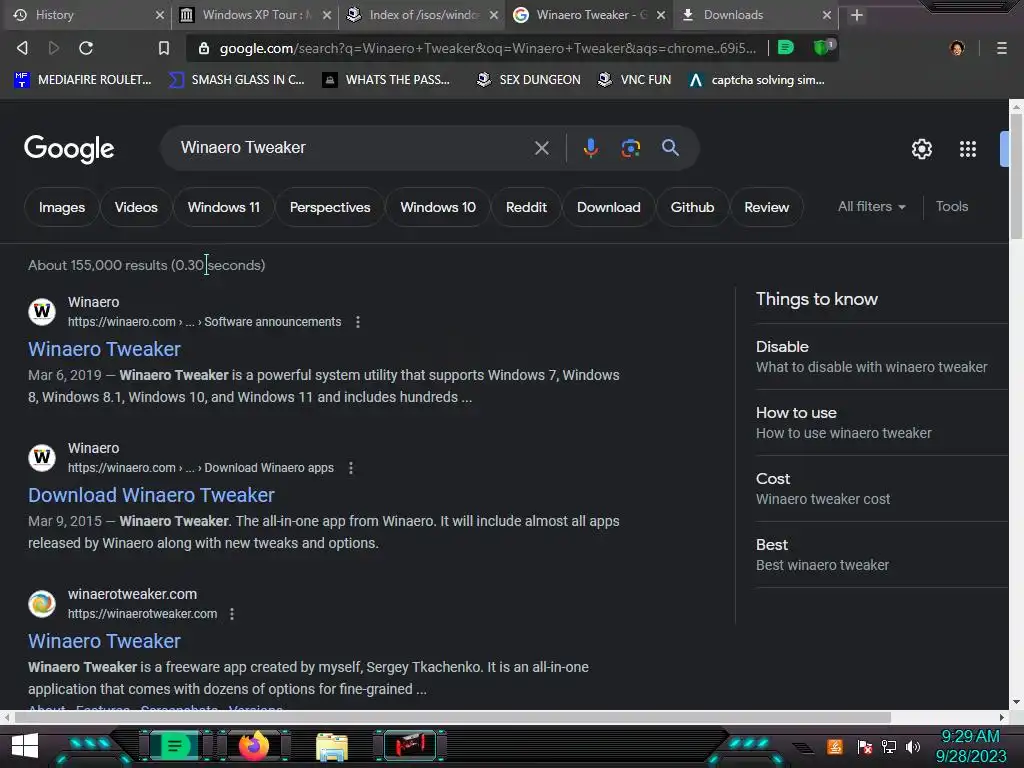Viewport: 1024px width, 768px height.
Task: Open the green document app on the taskbar
Action: pyautogui.click(x=174, y=745)
